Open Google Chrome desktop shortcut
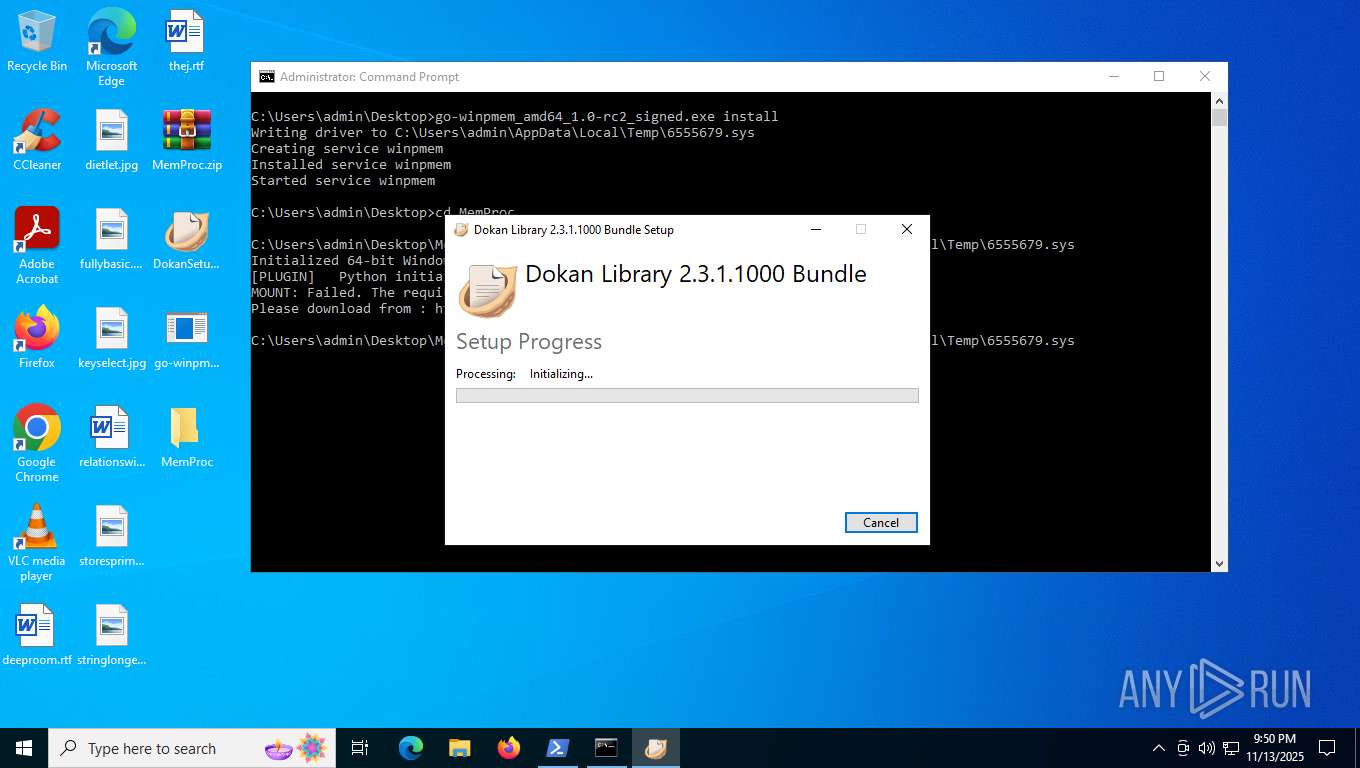Viewport: 1360px width, 768px height. [x=37, y=444]
